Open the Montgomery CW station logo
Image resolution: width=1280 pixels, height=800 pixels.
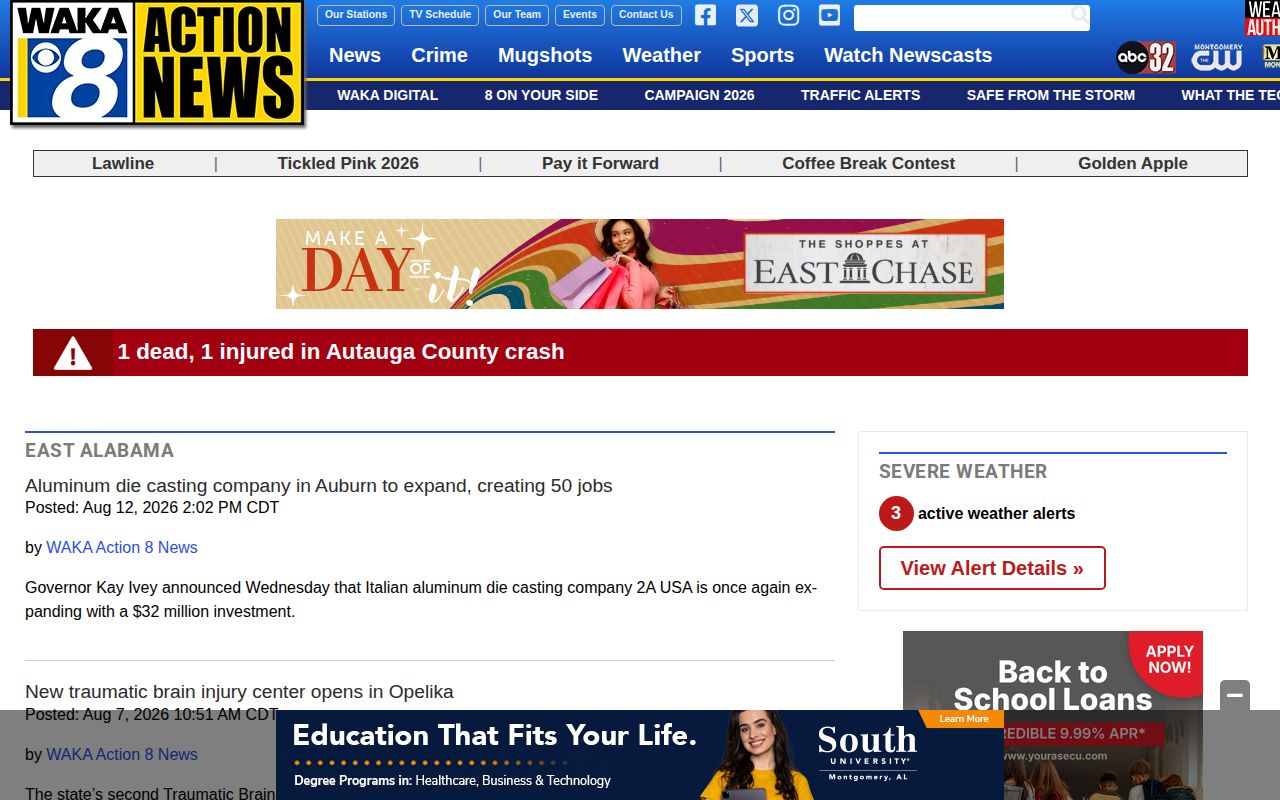(x=1217, y=57)
